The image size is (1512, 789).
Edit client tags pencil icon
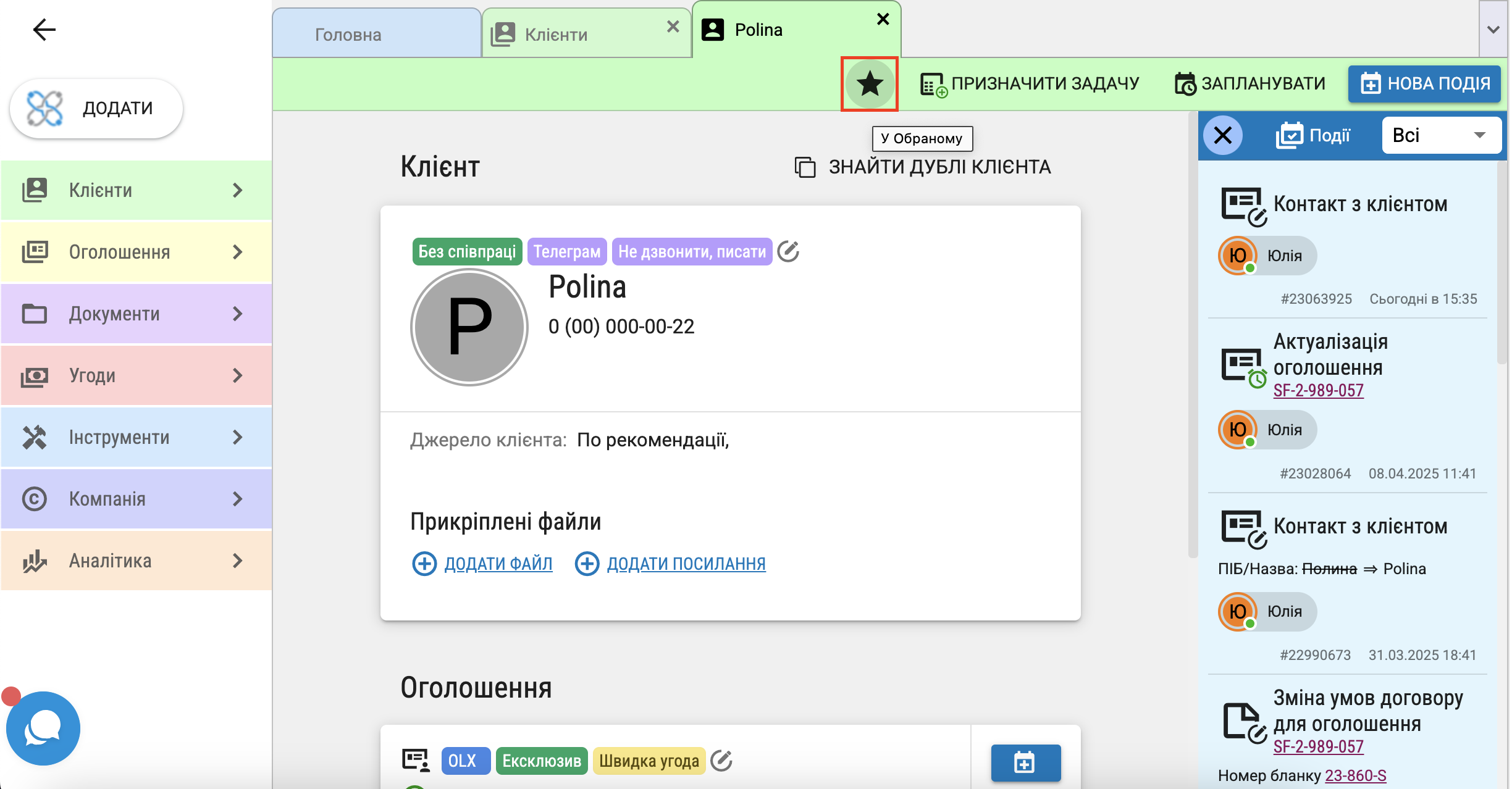tap(788, 251)
